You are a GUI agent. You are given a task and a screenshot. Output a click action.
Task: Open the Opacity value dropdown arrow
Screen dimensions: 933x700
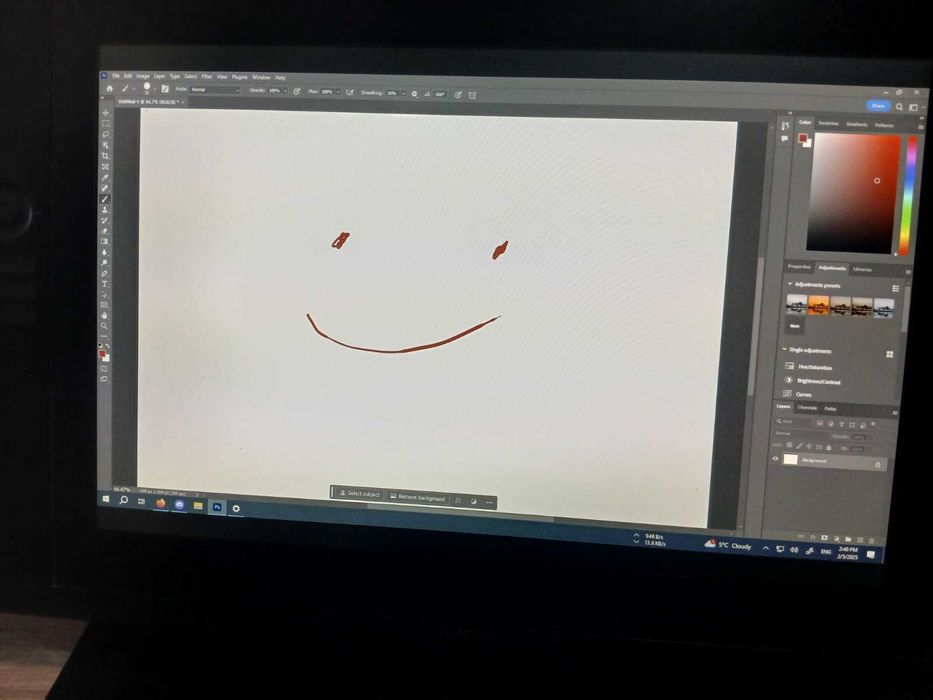pyautogui.click(x=285, y=91)
